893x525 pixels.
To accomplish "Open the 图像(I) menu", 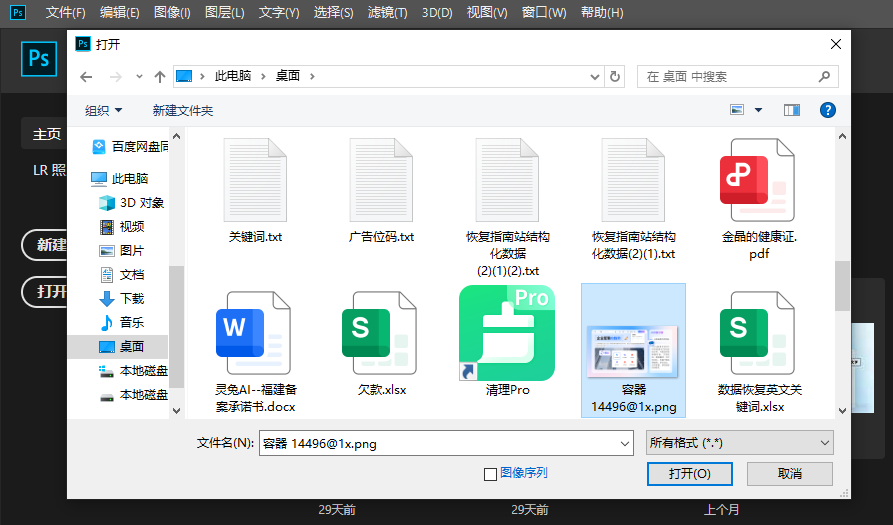I will click(x=172, y=13).
